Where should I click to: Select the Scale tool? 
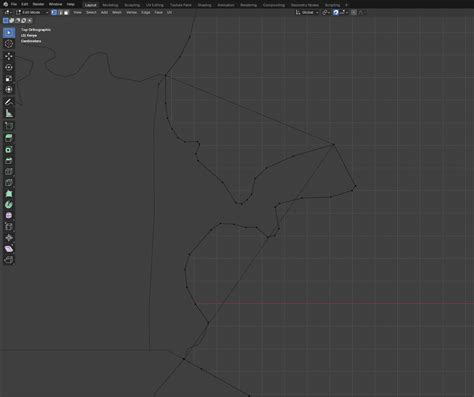9,78
